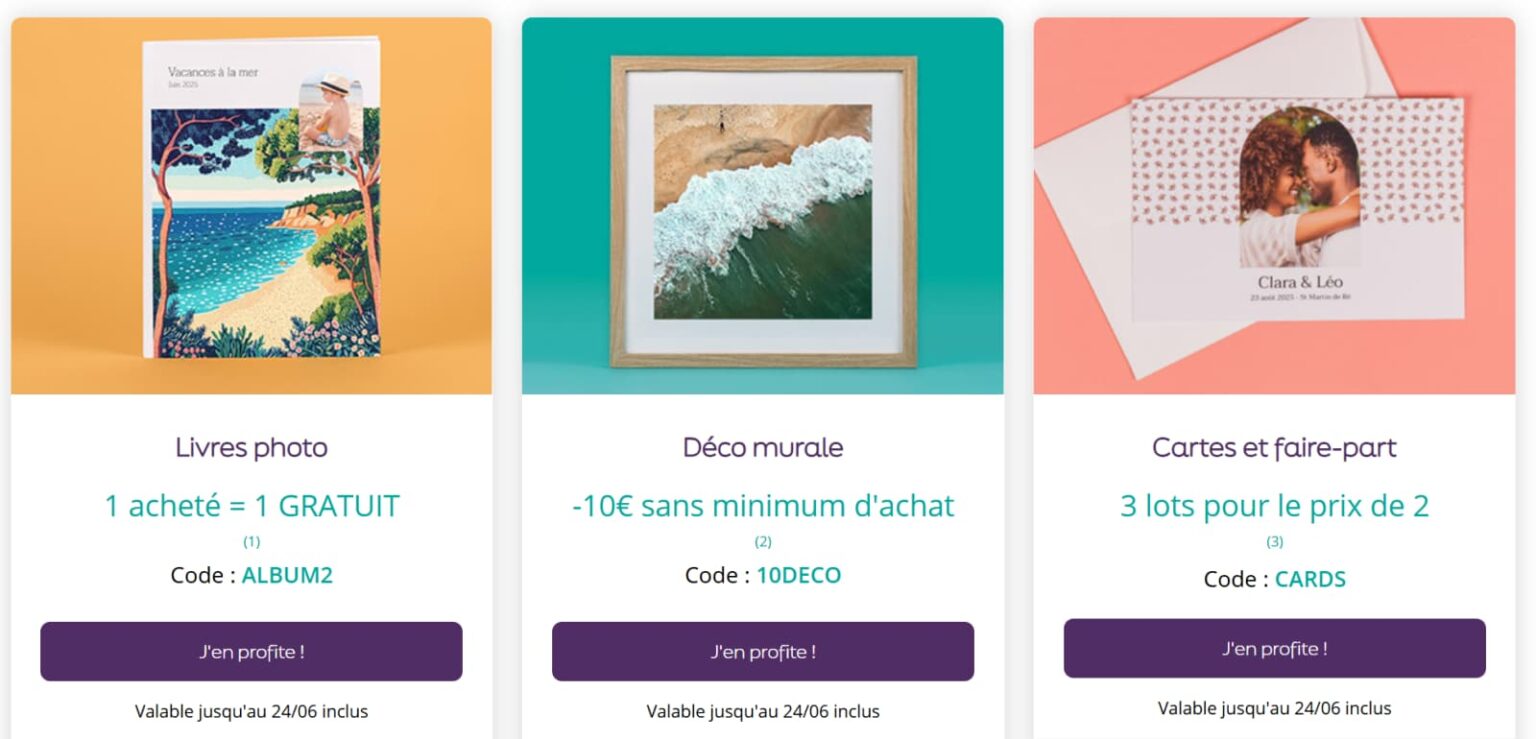Click the promo code 10DECO
1536x739 pixels.
[x=798, y=575]
